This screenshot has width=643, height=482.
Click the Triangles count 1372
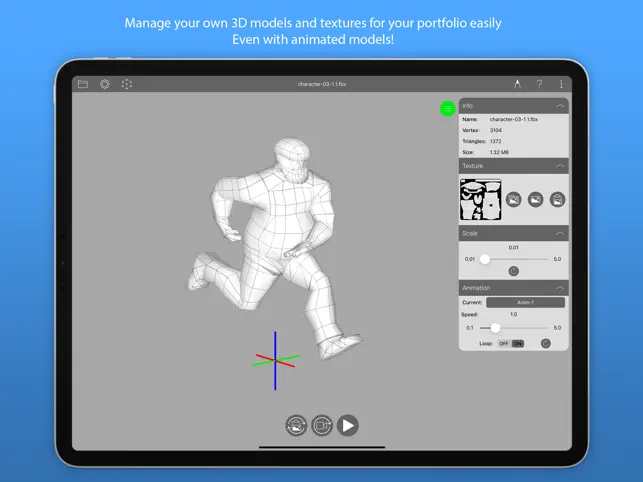click(x=496, y=141)
